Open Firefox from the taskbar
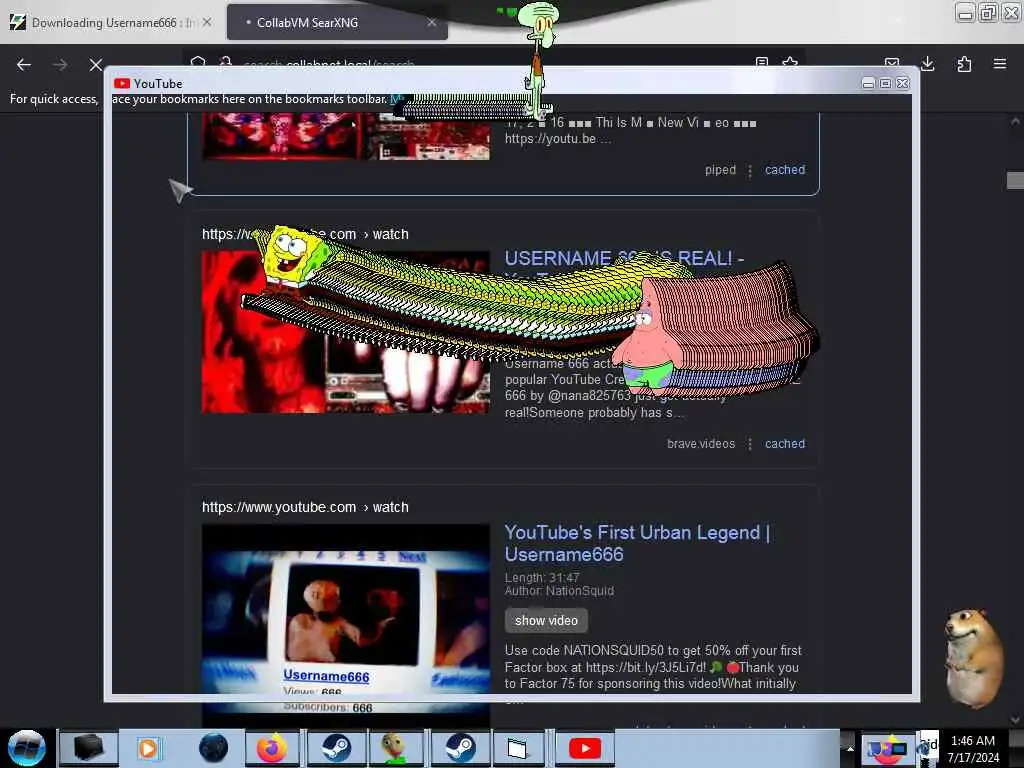Image resolution: width=1024 pixels, height=768 pixels. [272, 748]
